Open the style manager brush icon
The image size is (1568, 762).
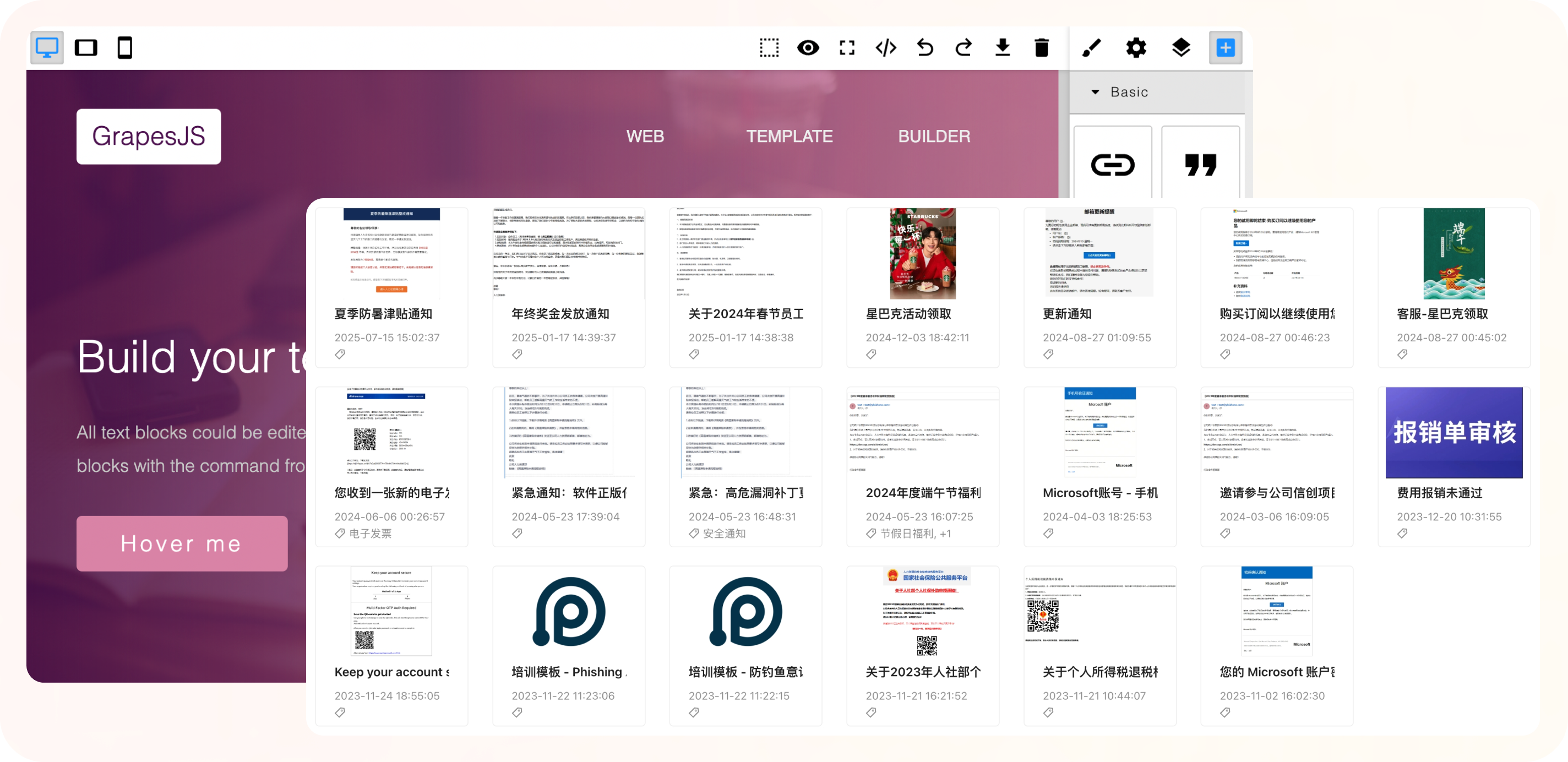1091,47
